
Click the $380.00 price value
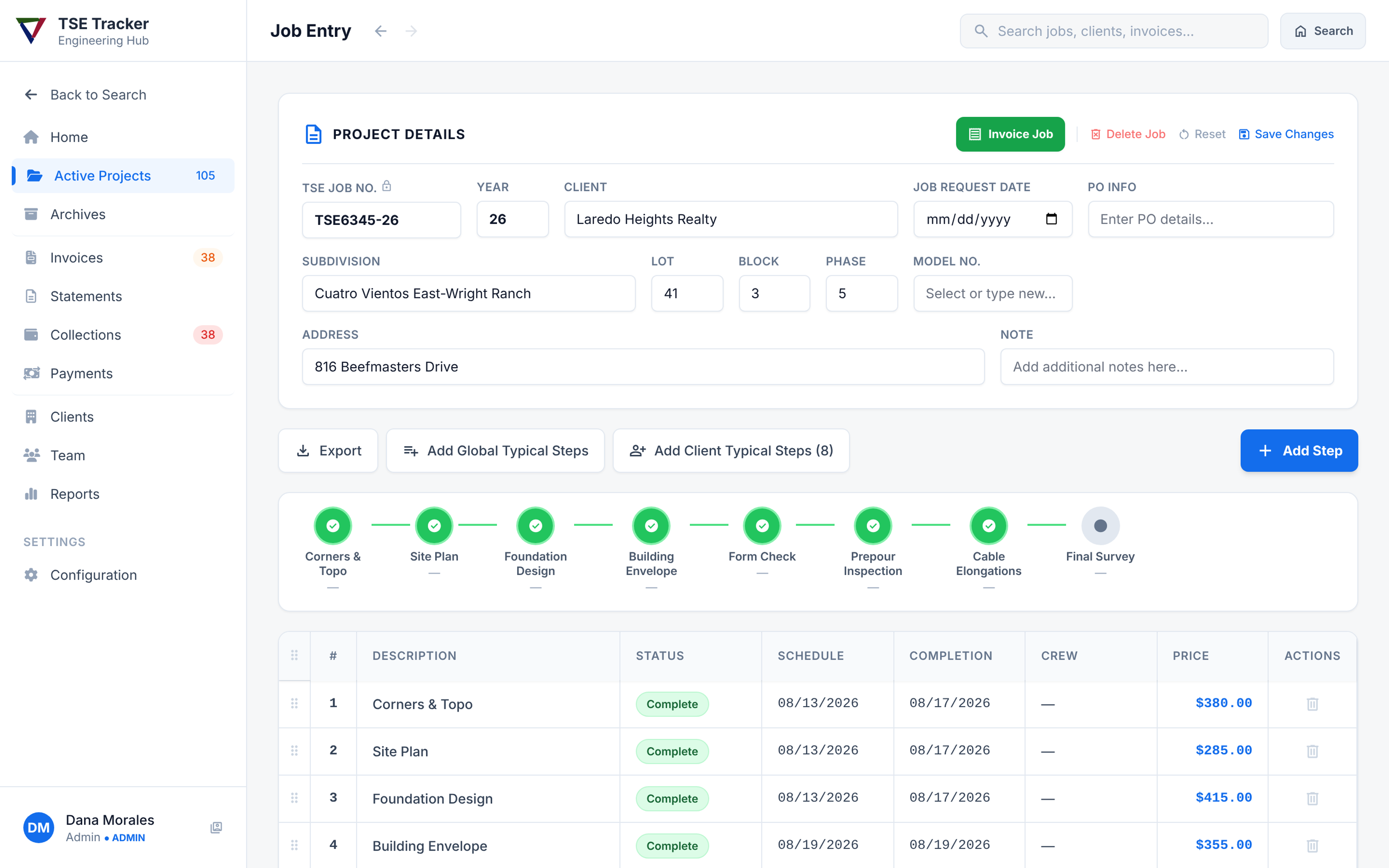[1223, 703]
